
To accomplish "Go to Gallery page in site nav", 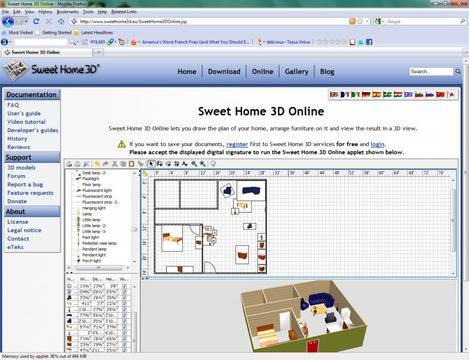I will (x=296, y=72).
